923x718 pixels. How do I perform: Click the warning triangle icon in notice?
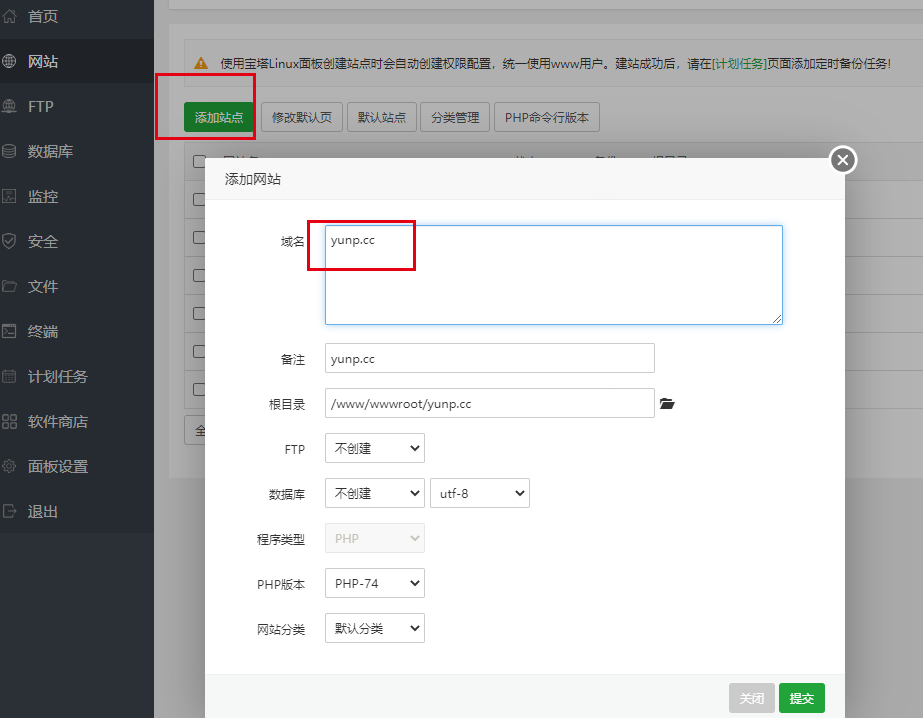201,63
